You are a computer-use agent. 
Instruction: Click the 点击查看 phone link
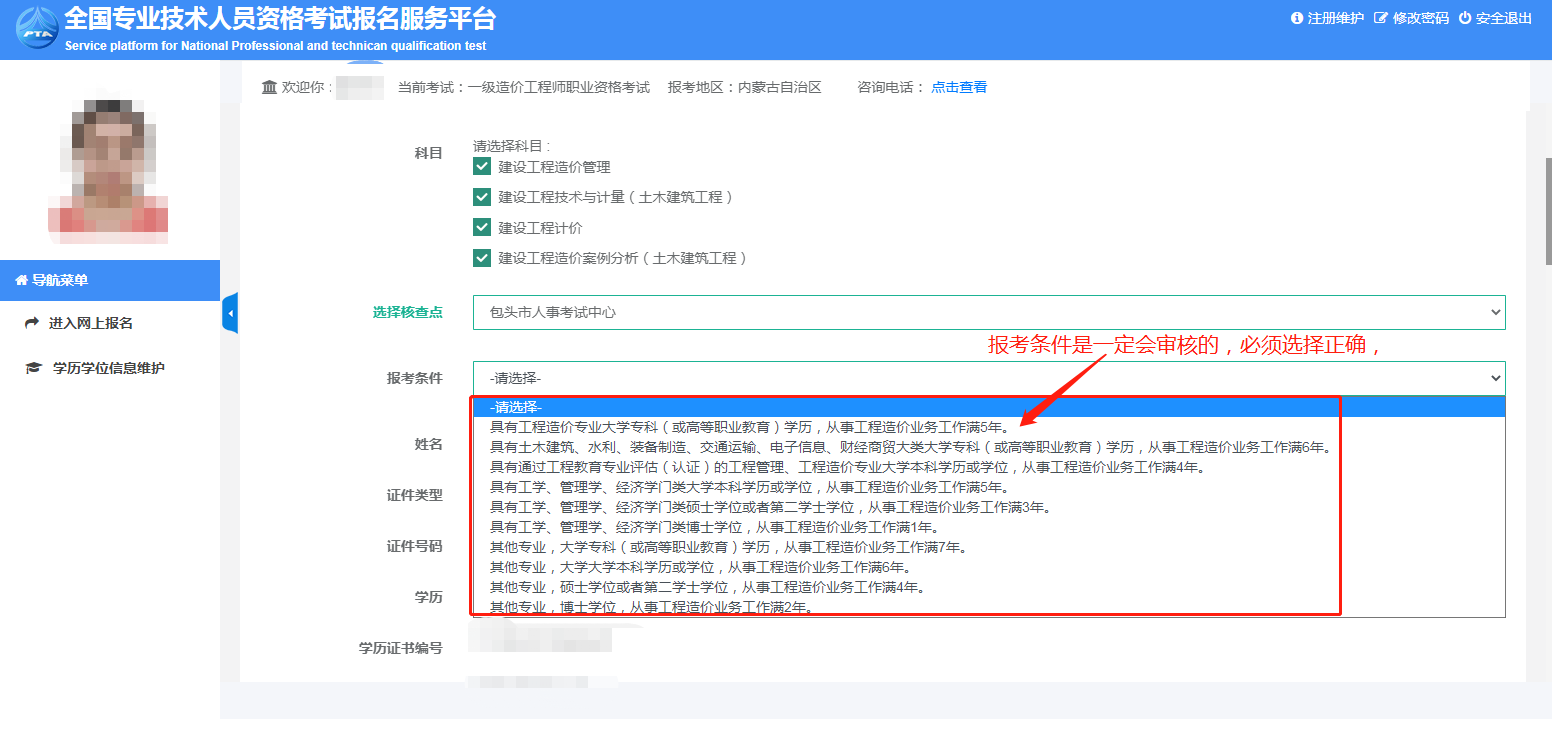coord(958,87)
